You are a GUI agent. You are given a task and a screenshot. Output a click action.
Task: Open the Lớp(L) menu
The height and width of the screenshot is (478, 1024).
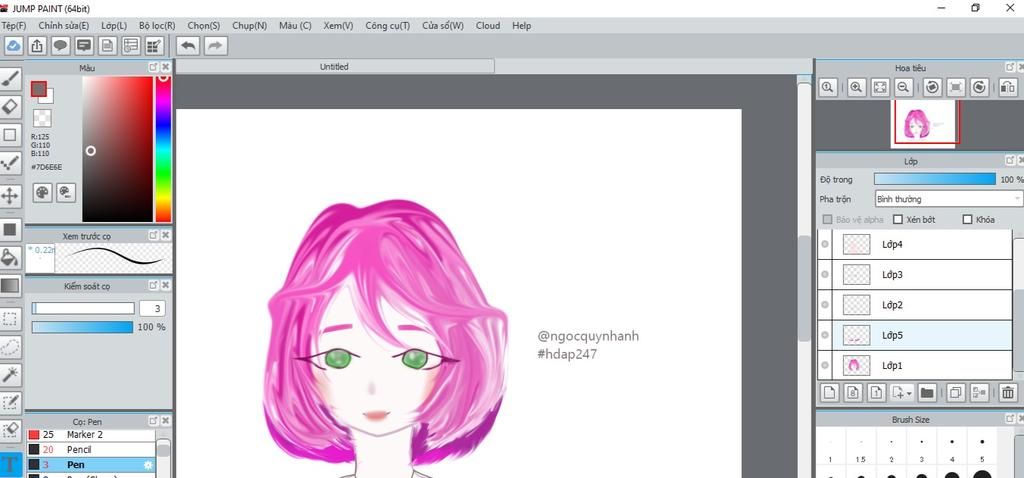click(x=114, y=25)
